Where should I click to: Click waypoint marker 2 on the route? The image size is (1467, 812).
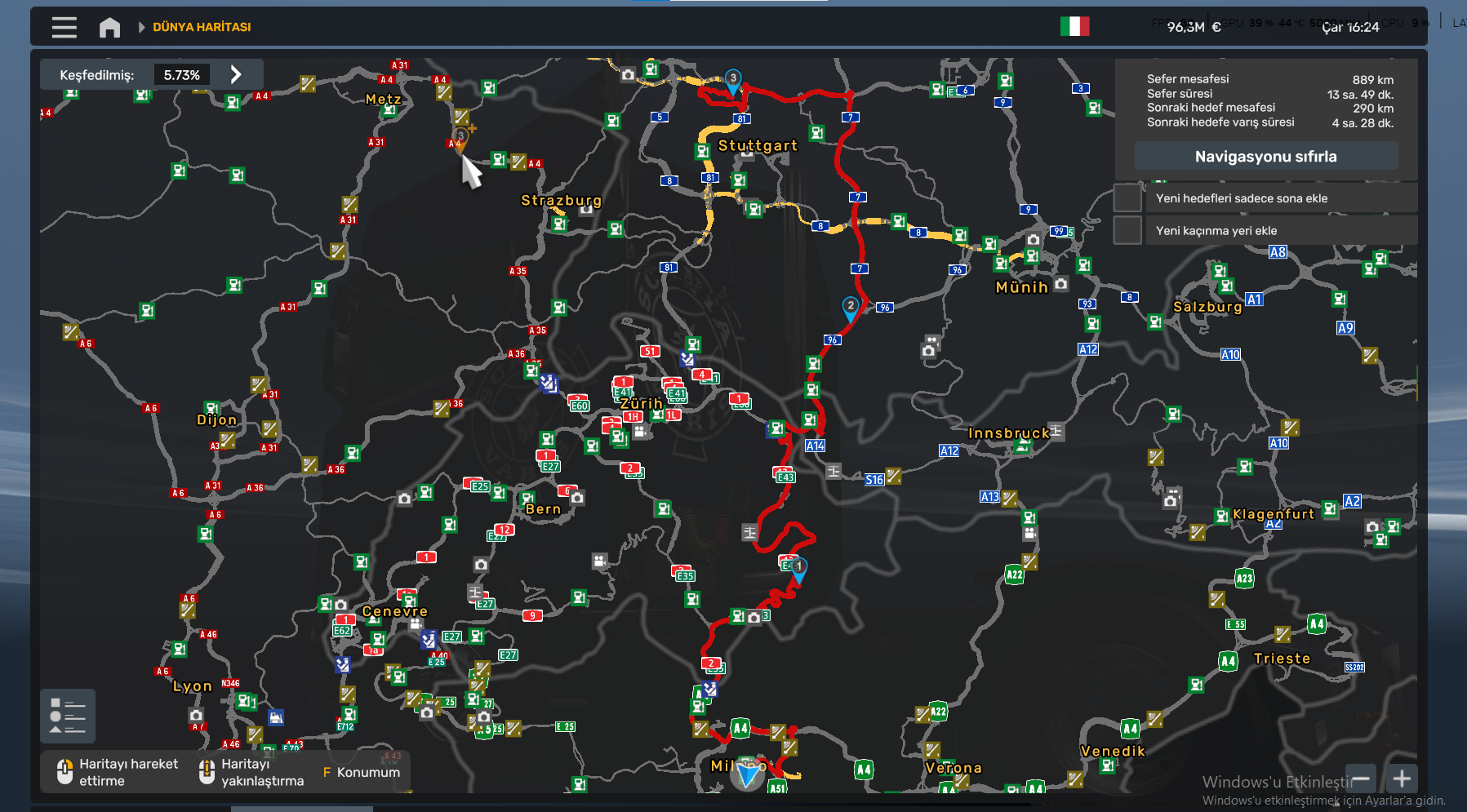pyautogui.click(x=850, y=307)
